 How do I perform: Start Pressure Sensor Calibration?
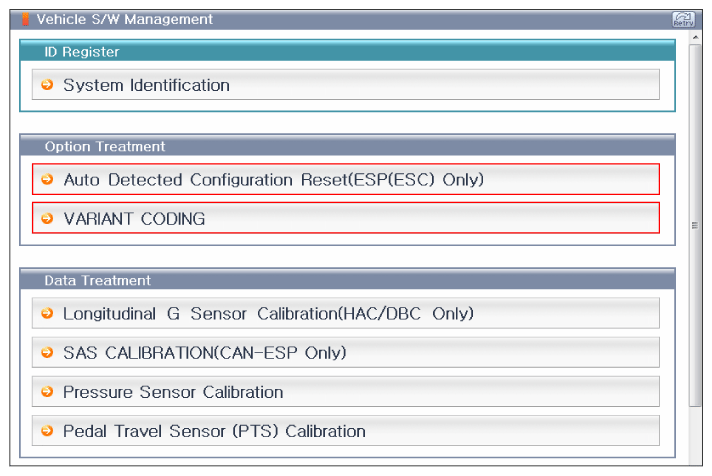pyautogui.click(x=173, y=392)
